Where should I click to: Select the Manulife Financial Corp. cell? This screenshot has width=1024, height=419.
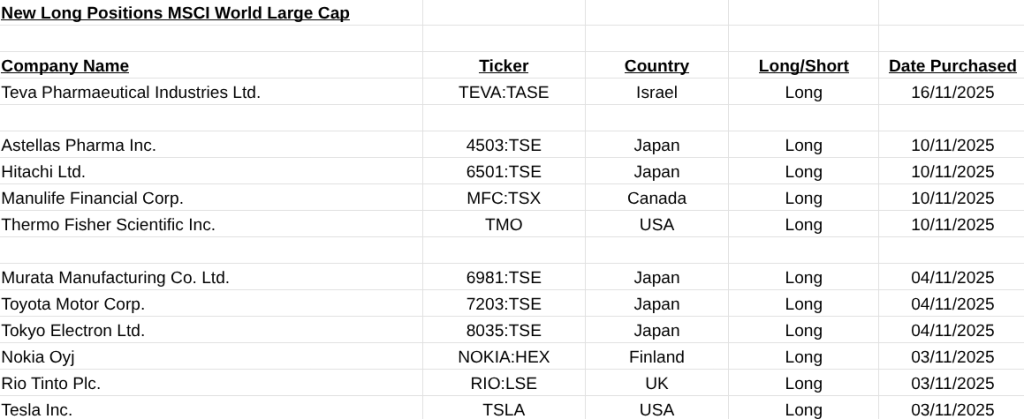click(93, 198)
